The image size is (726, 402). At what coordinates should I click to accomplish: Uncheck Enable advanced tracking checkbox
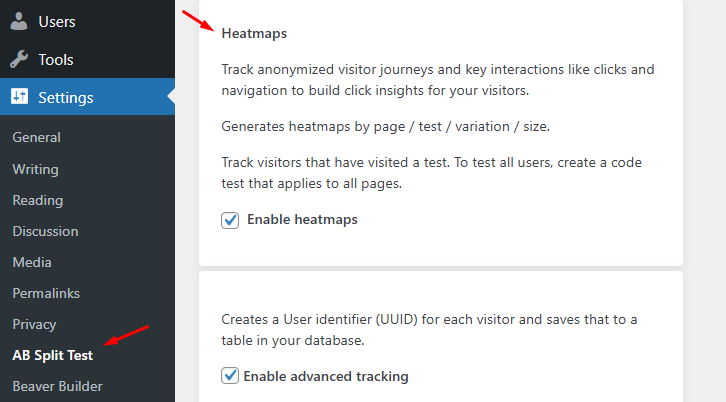tap(230, 377)
